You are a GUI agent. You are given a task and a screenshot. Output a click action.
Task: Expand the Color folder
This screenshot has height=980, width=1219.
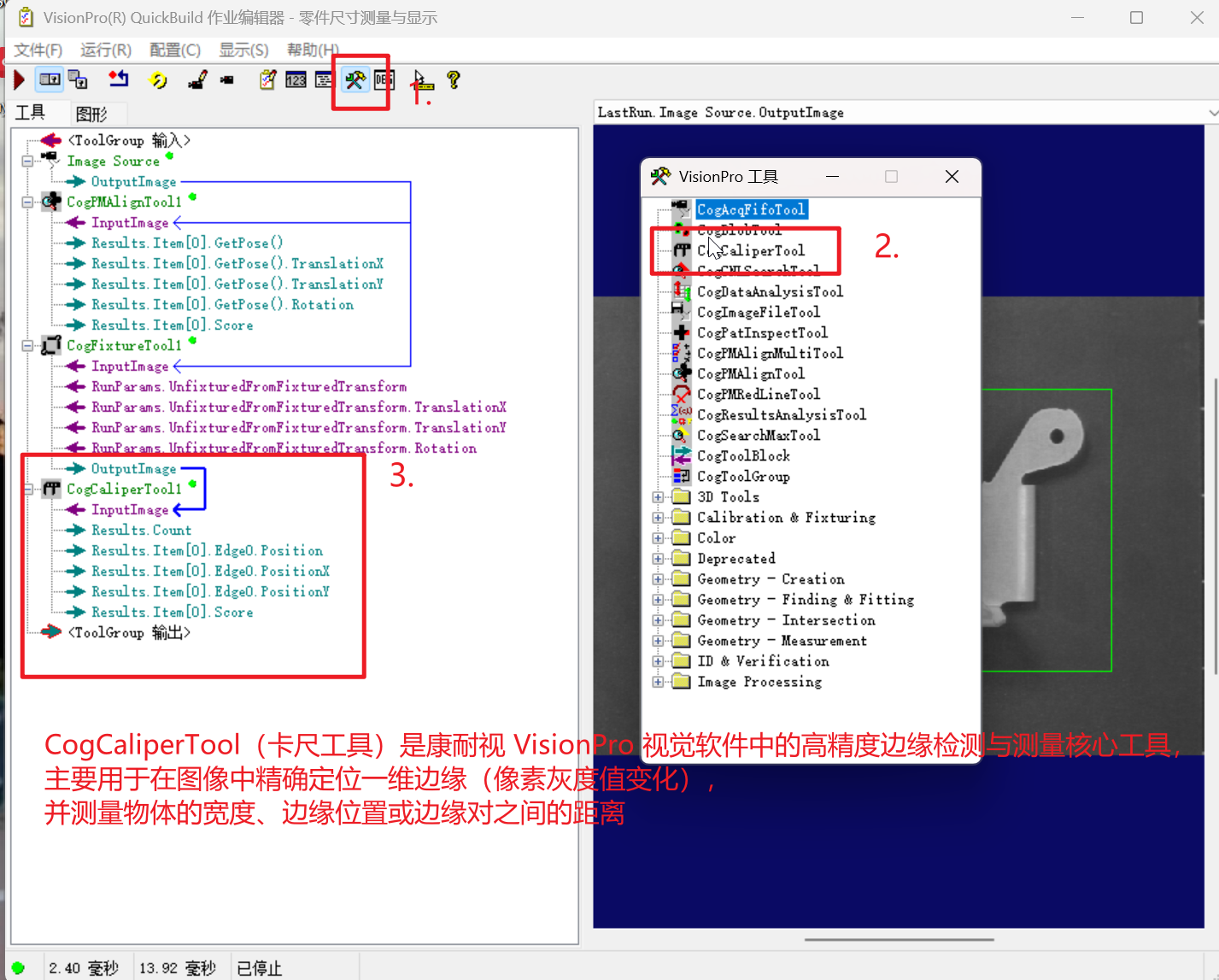click(x=658, y=537)
